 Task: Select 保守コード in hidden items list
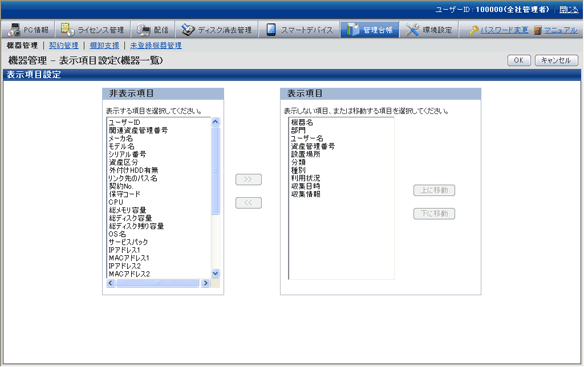[x=124, y=194]
